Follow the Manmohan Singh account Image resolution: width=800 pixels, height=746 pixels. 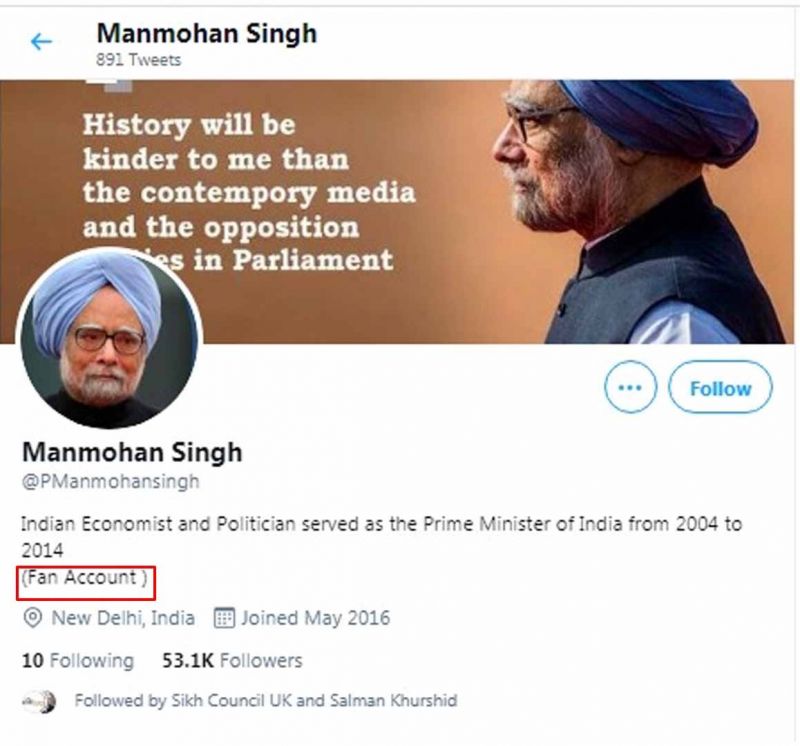tap(720, 387)
